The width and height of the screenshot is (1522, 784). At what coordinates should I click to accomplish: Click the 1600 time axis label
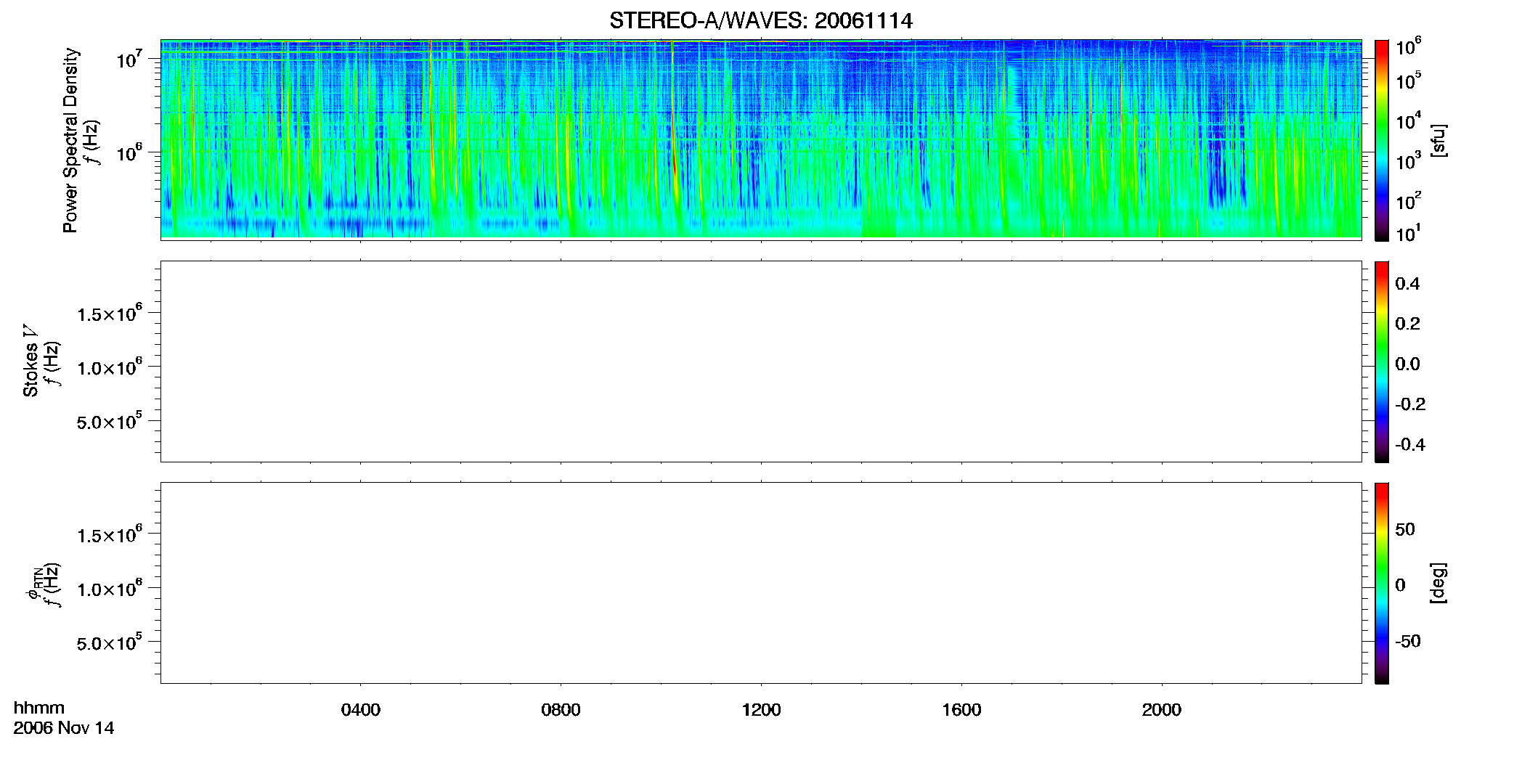tap(961, 710)
